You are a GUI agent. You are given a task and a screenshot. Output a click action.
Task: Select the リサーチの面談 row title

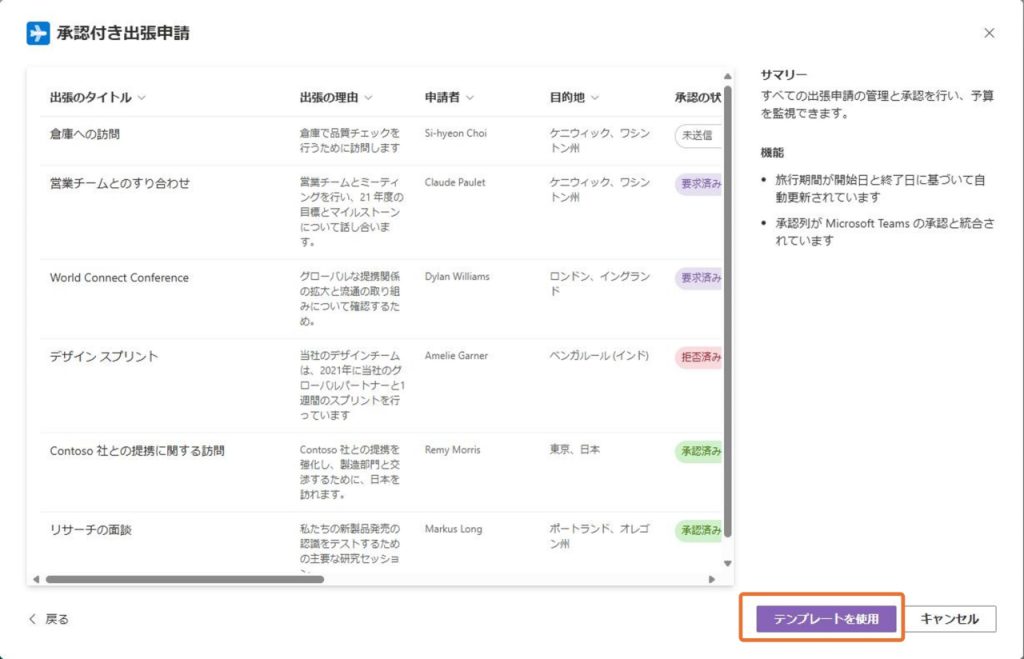click(x=91, y=530)
